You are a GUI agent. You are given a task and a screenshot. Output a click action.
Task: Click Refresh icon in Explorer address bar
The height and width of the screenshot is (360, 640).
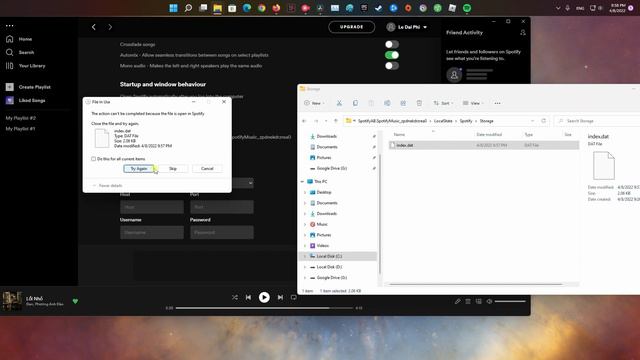coord(543,121)
